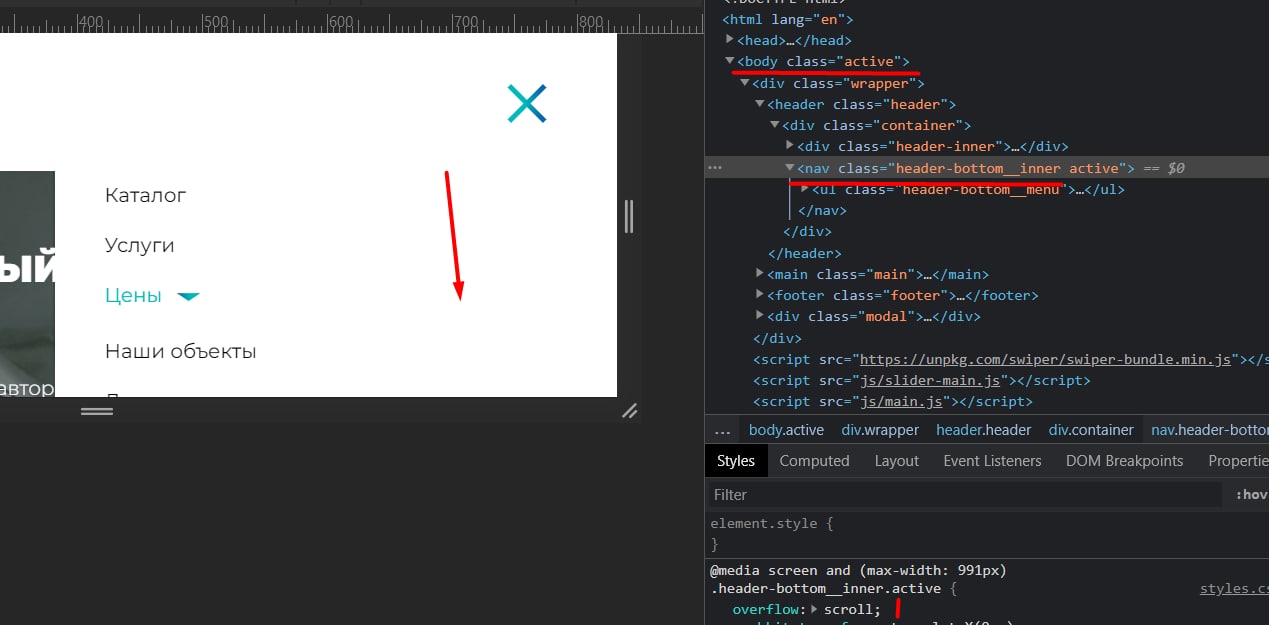Show the breadcrumb overflow ellipsis
The height and width of the screenshot is (625, 1269).
pos(721,430)
